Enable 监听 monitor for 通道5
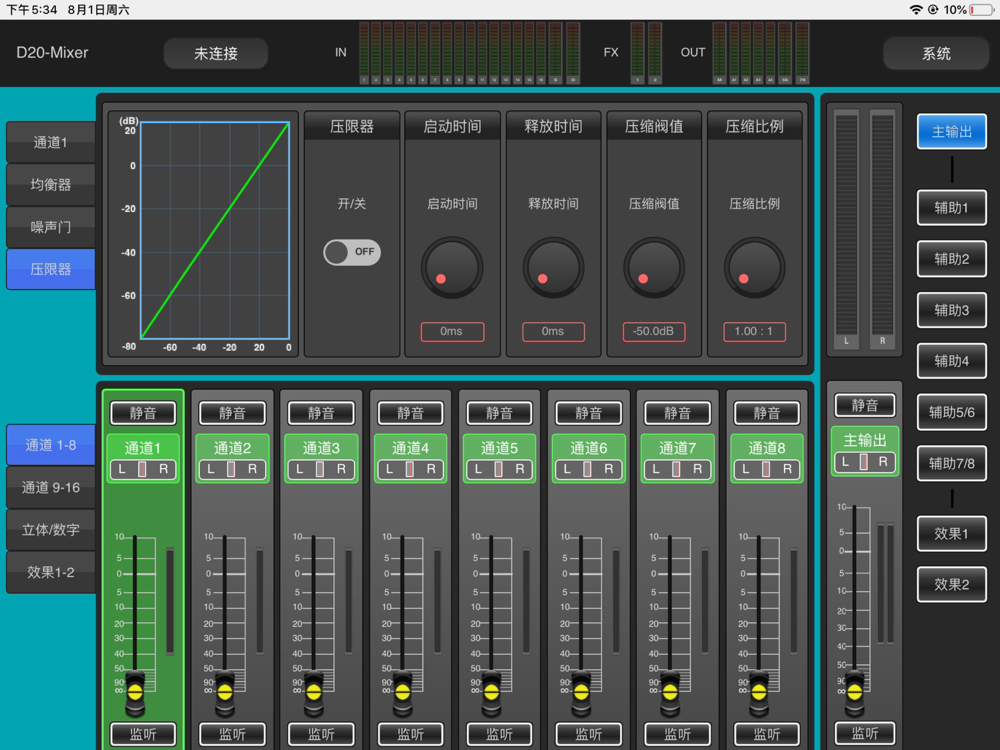 pos(499,734)
